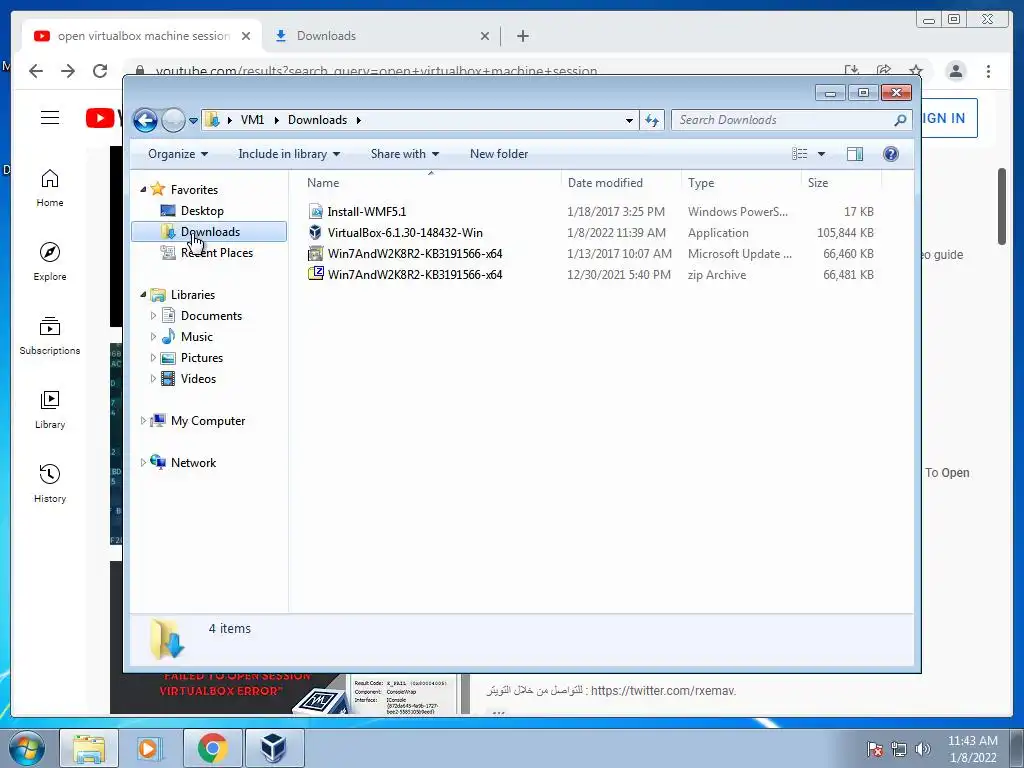The image size is (1024, 768).
Task: Click Chrome scrollbar on YouTube page
Action: tap(1001, 206)
